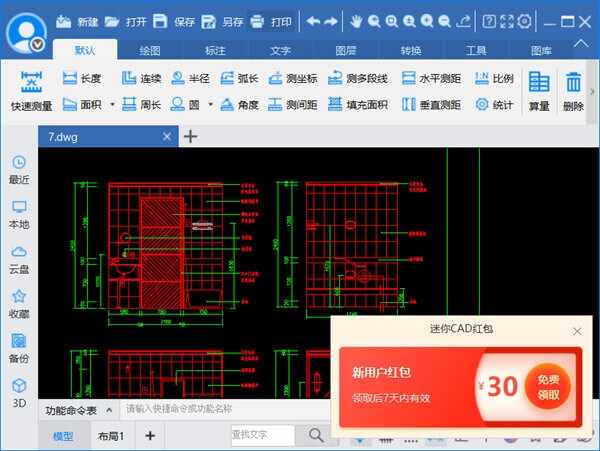Select the pan hand tool

(357, 21)
